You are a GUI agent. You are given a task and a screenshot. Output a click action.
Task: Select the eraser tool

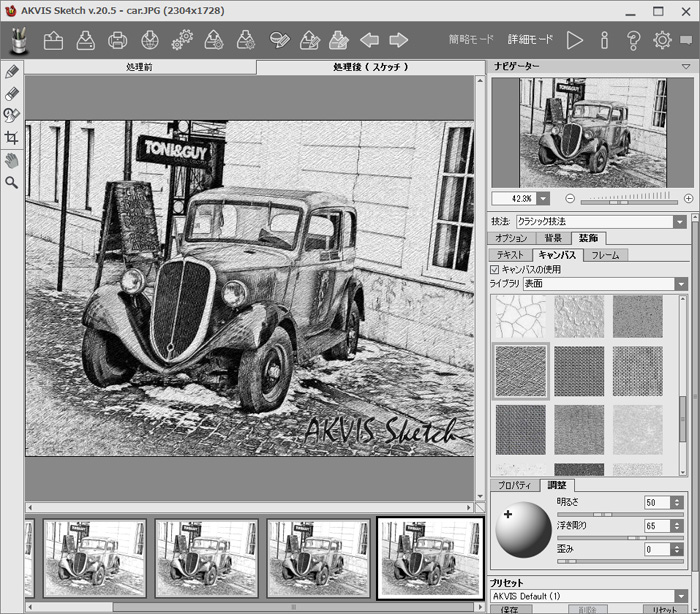[12, 93]
